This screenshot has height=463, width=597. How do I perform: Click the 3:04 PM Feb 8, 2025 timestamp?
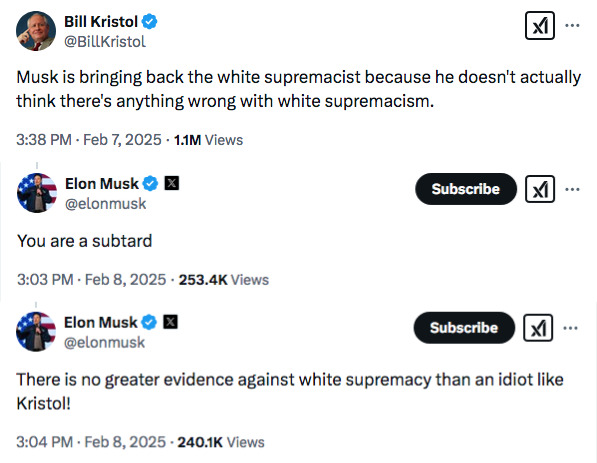(91, 442)
